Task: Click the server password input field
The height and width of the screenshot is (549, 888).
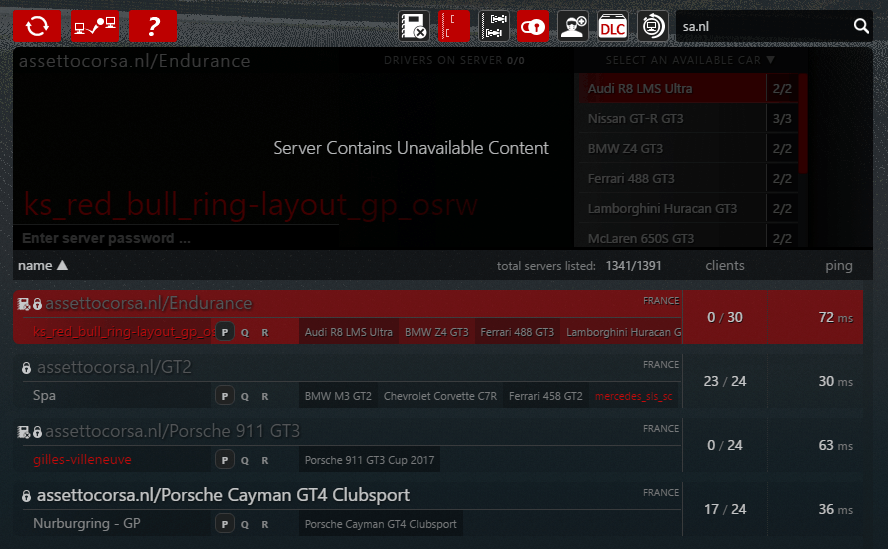Action: point(176,238)
